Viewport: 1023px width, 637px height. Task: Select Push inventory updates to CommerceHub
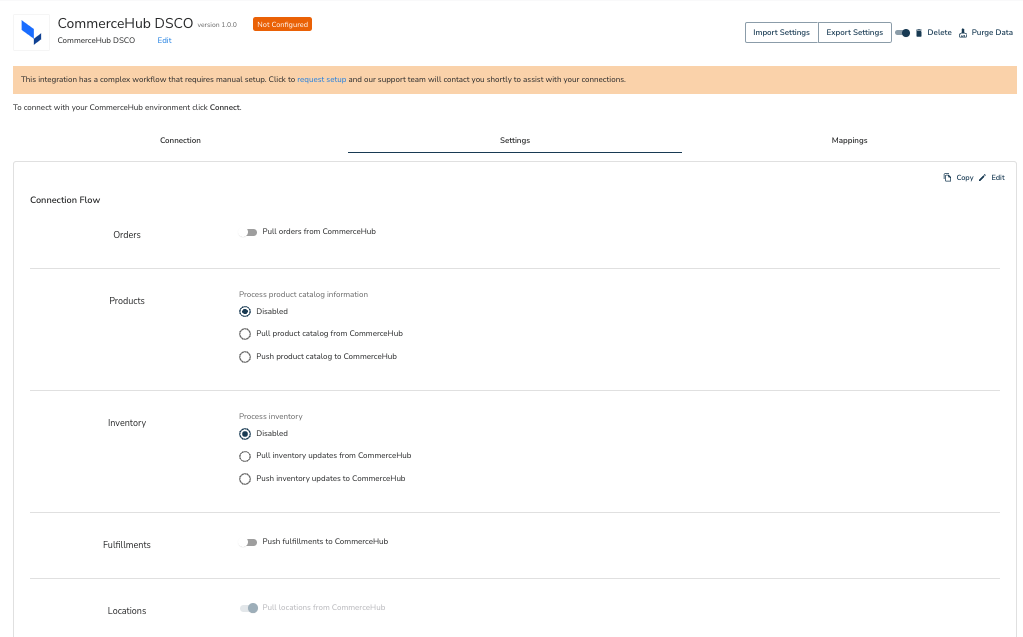tap(245, 478)
